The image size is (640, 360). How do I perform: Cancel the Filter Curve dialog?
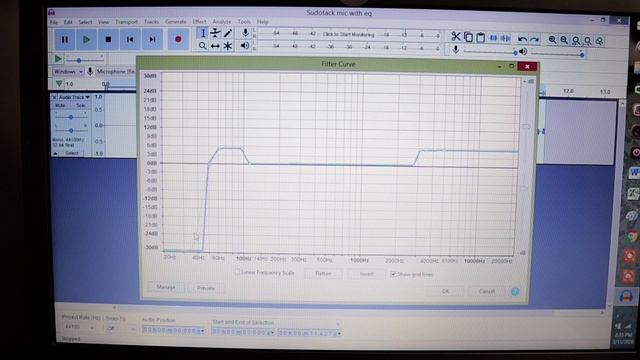487,291
